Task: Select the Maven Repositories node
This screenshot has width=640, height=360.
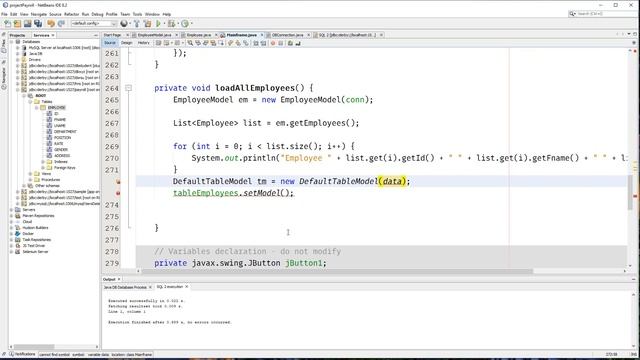Action: 38,216
